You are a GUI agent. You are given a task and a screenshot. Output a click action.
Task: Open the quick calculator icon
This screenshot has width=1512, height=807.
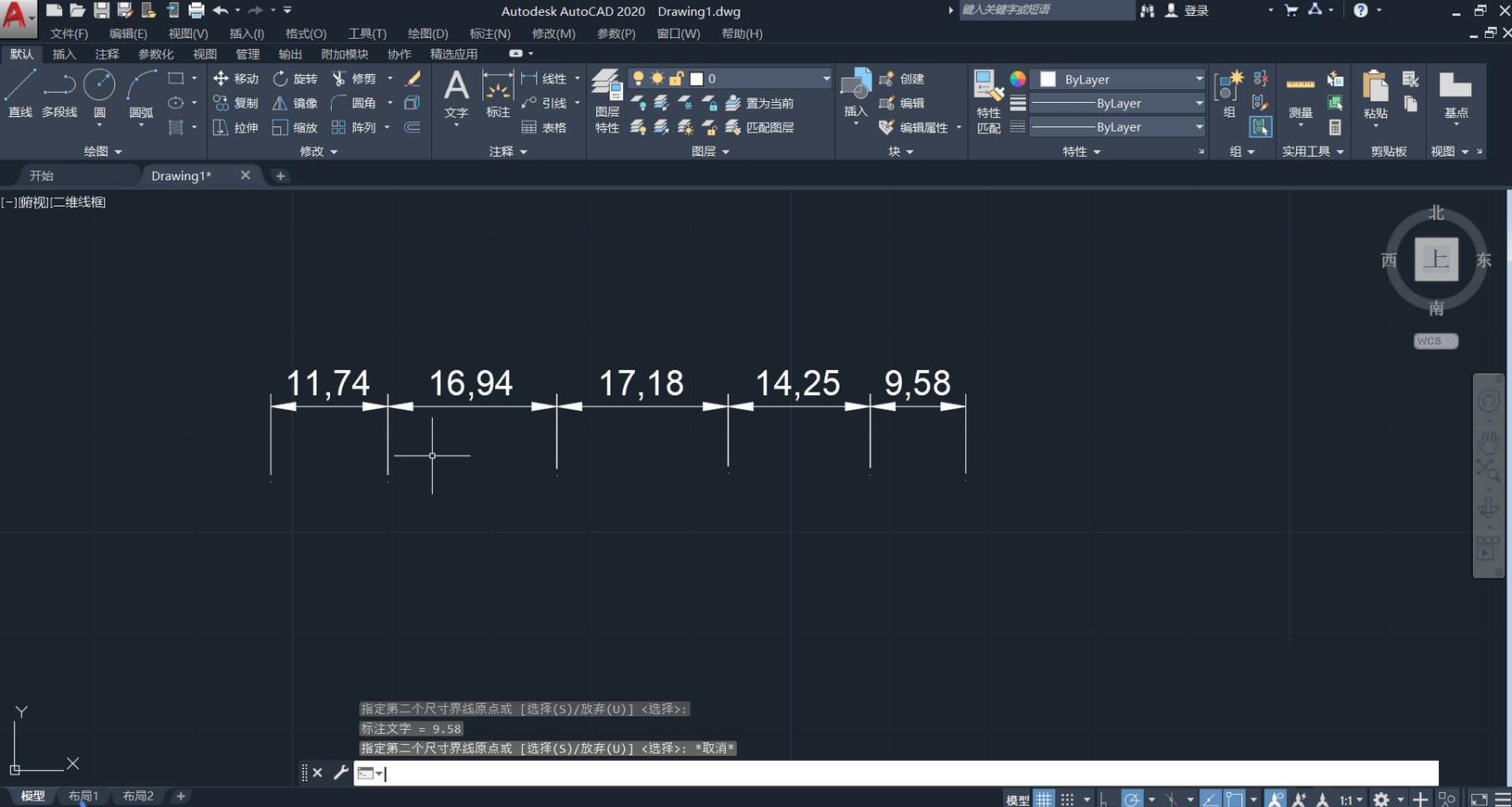coord(1335,127)
